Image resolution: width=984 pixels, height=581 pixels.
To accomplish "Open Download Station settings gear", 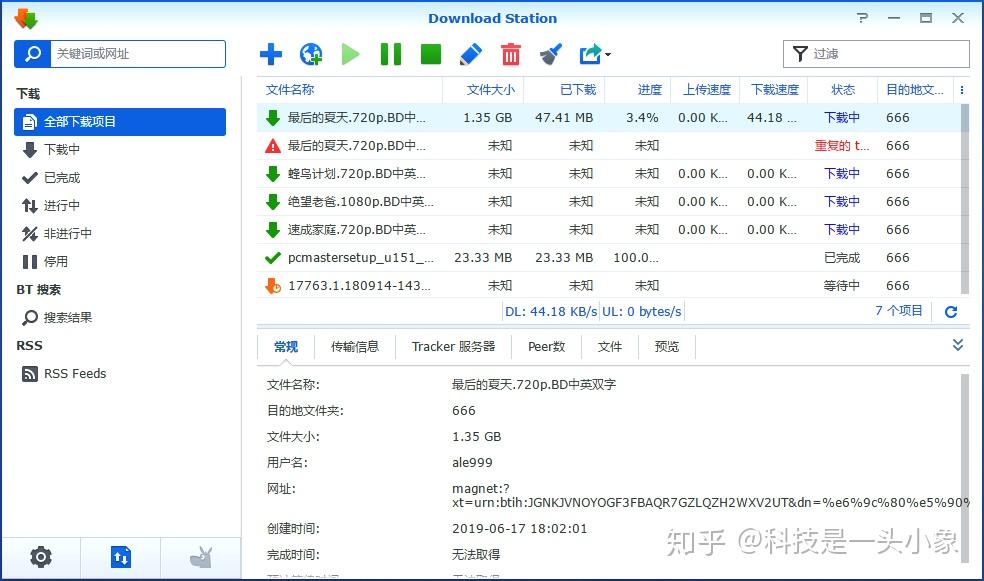I will (x=40, y=557).
